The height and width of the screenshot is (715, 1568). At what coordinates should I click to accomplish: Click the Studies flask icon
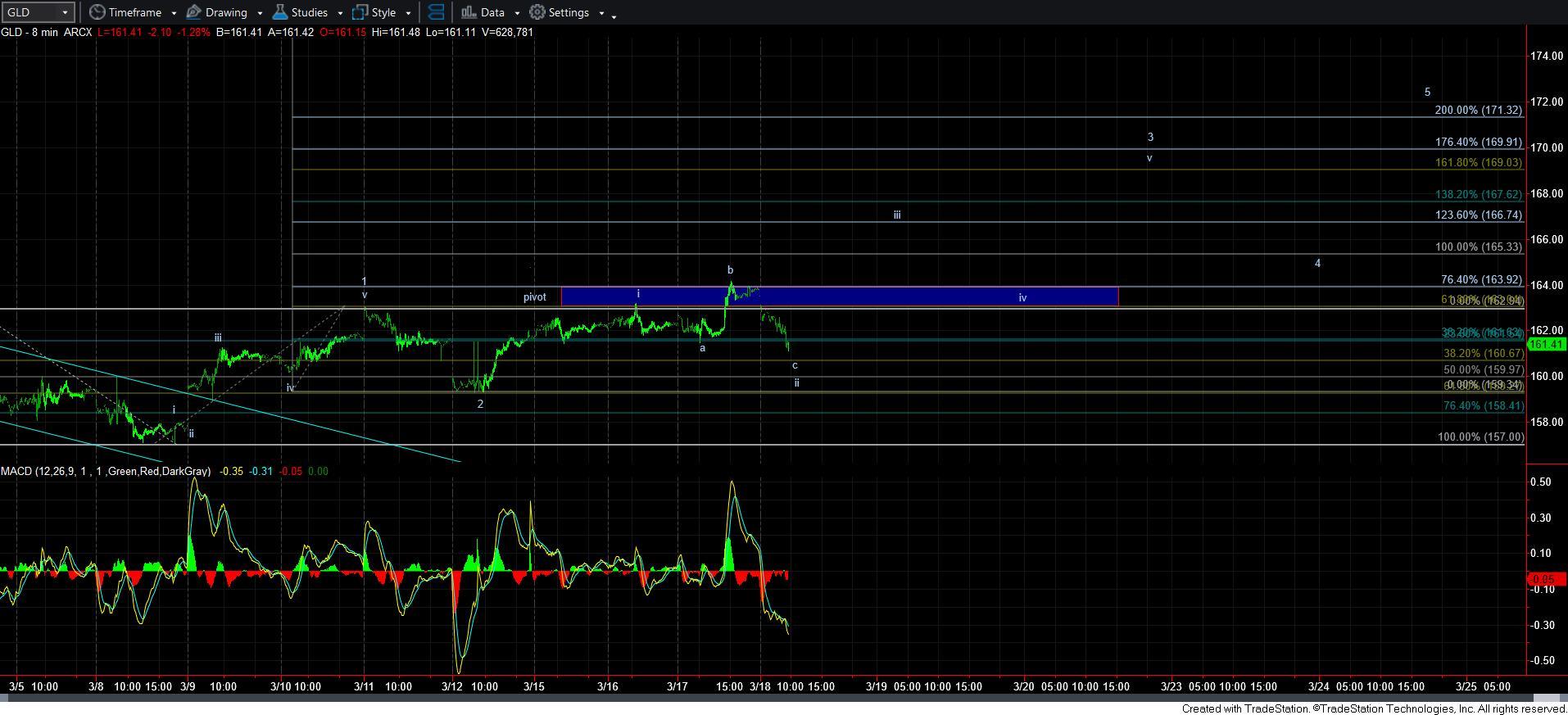point(280,12)
